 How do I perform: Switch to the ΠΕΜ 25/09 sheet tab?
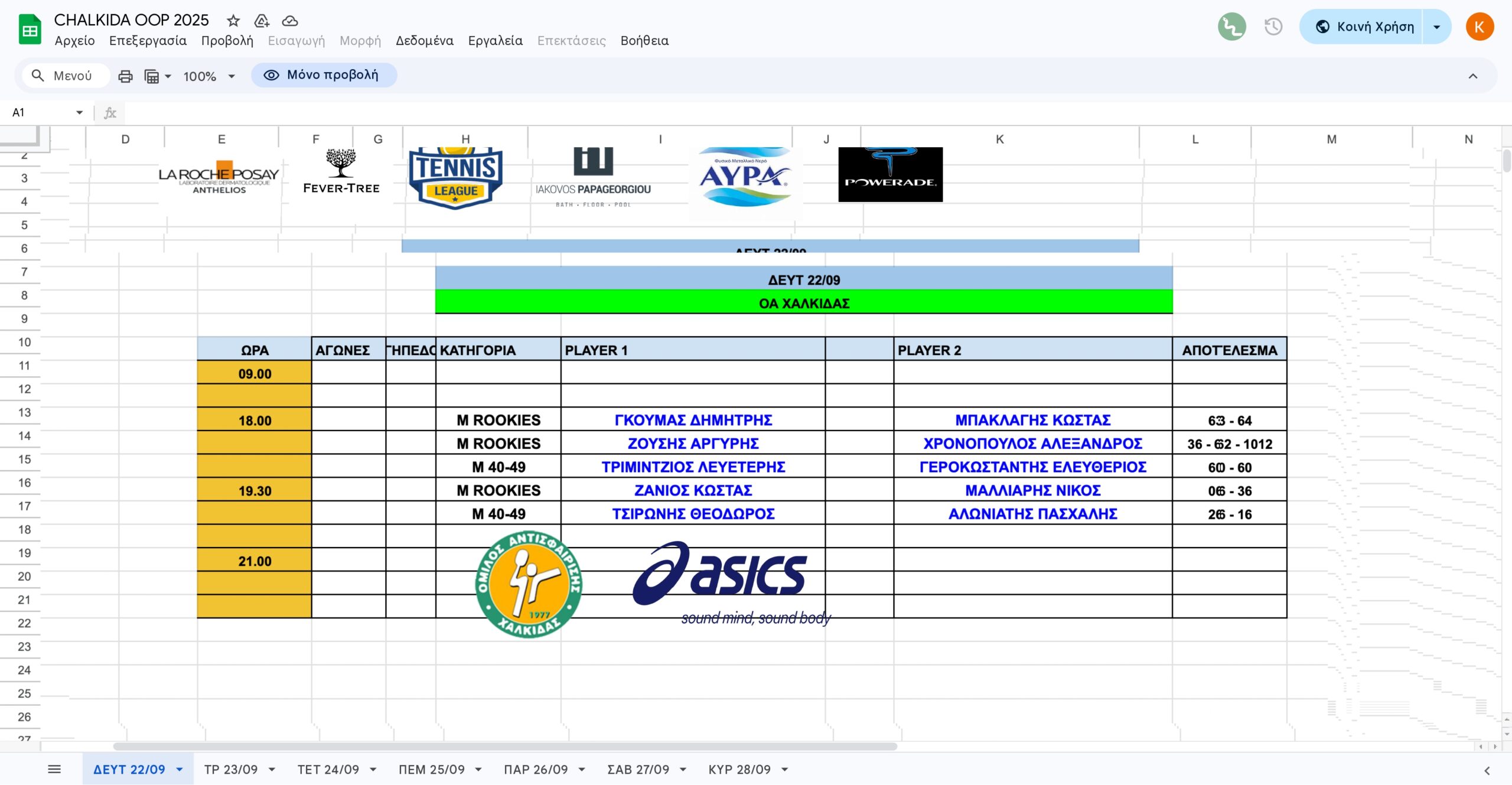tap(432, 770)
